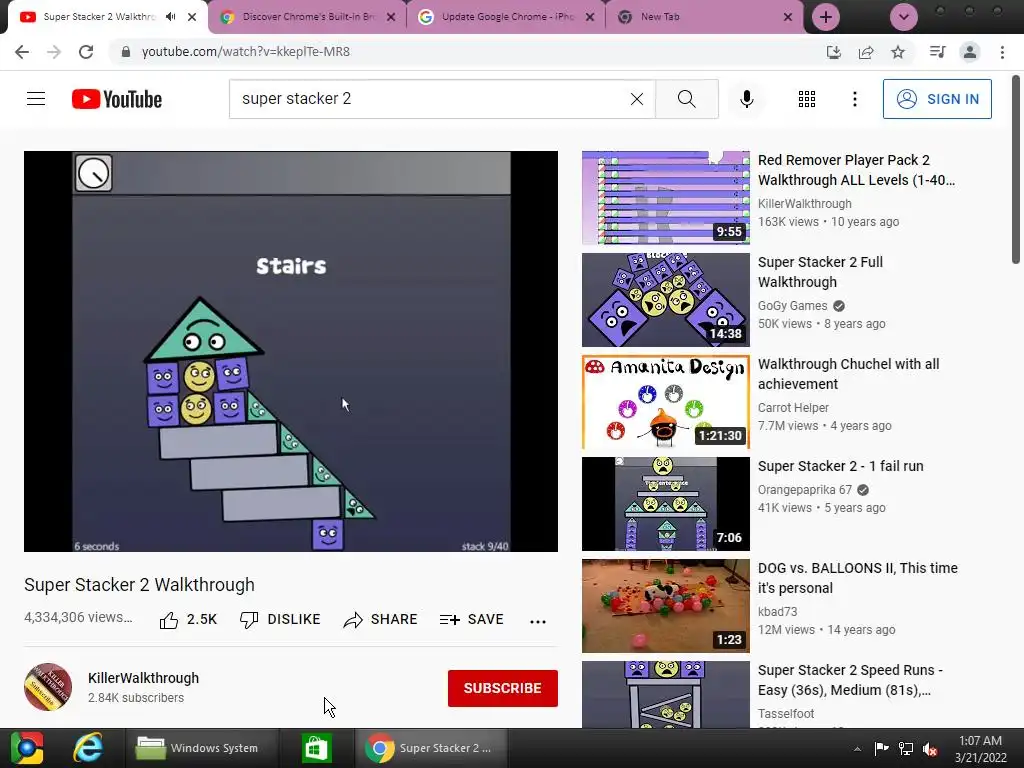This screenshot has height=768, width=1024.
Task: Launch Internet Explorer from the taskbar
Action: click(x=88, y=748)
